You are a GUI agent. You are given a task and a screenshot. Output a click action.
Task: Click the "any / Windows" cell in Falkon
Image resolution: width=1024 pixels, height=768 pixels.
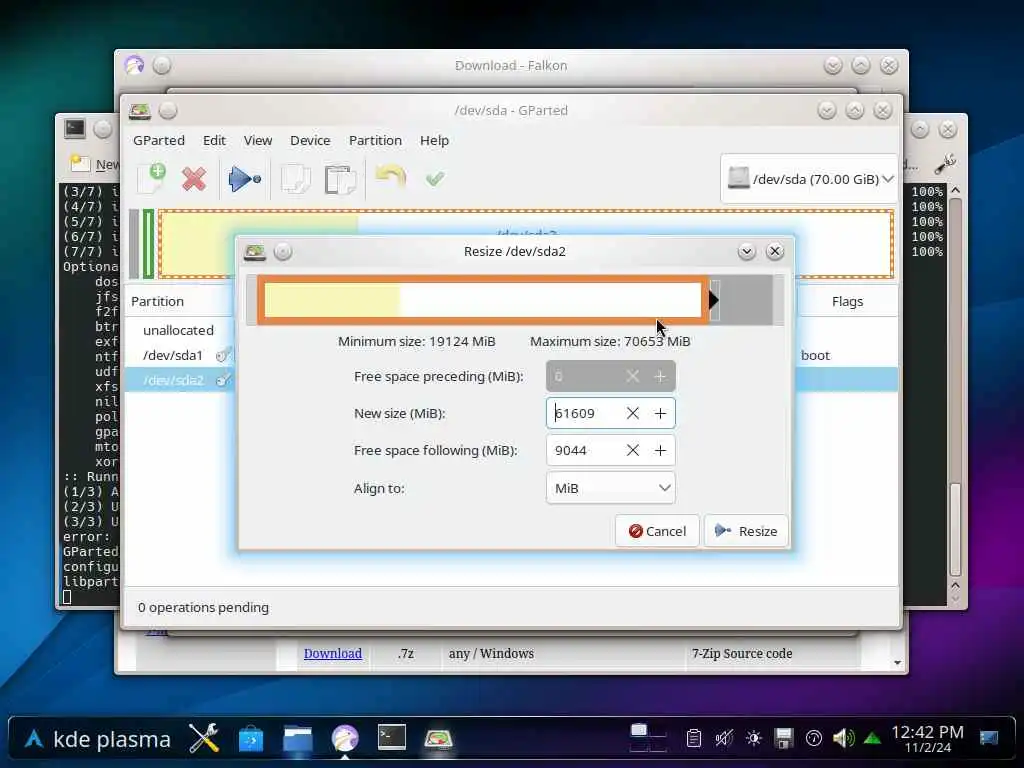pyautogui.click(x=491, y=653)
